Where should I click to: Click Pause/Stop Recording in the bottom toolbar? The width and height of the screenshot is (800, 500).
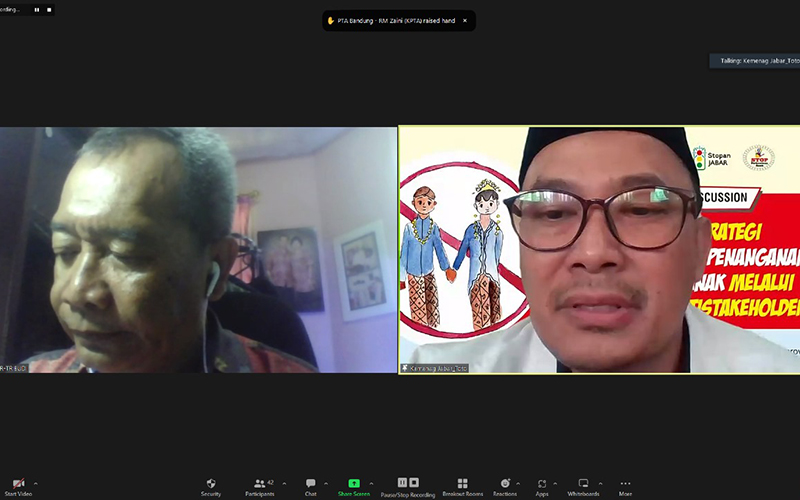[x=407, y=486]
